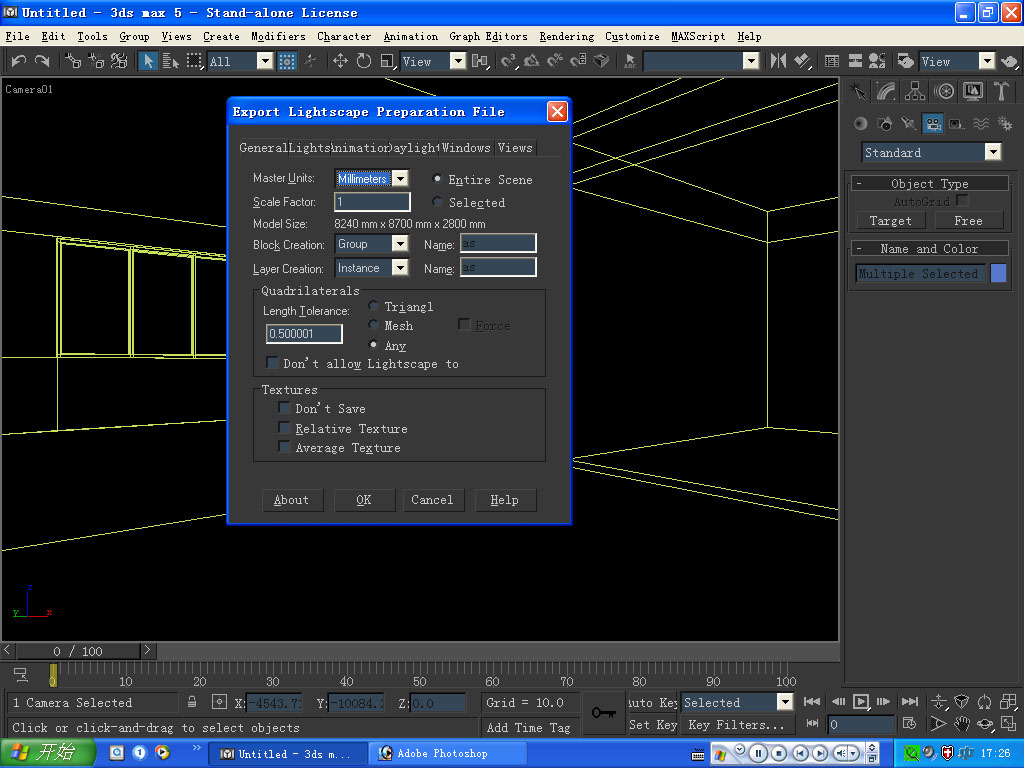Click the blue object color swatch
Viewport: 1024px width, 768px height.
click(x=998, y=274)
